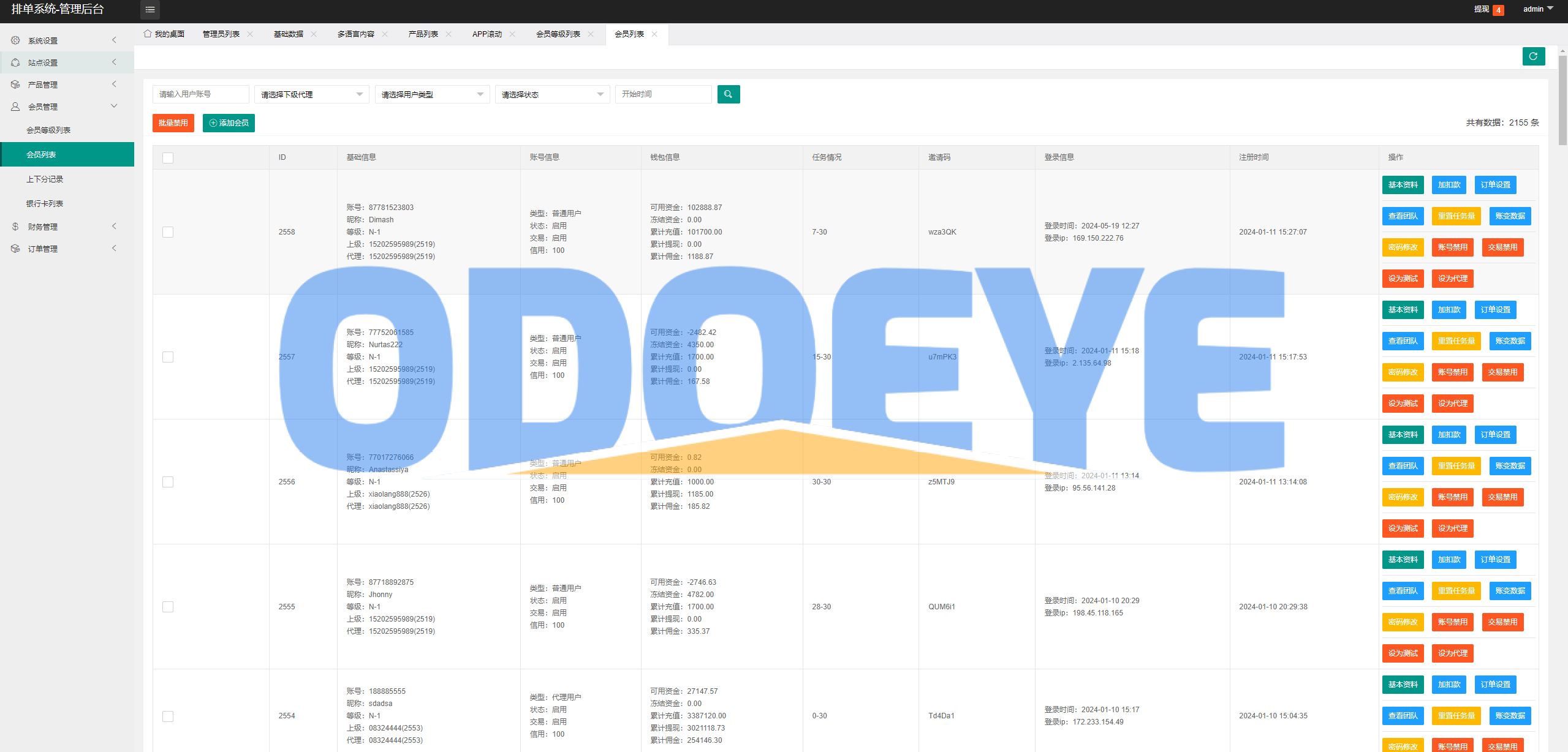This screenshot has width=1568, height=752.
Task: Close the 会员列表 tab
Action: click(x=654, y=34)
